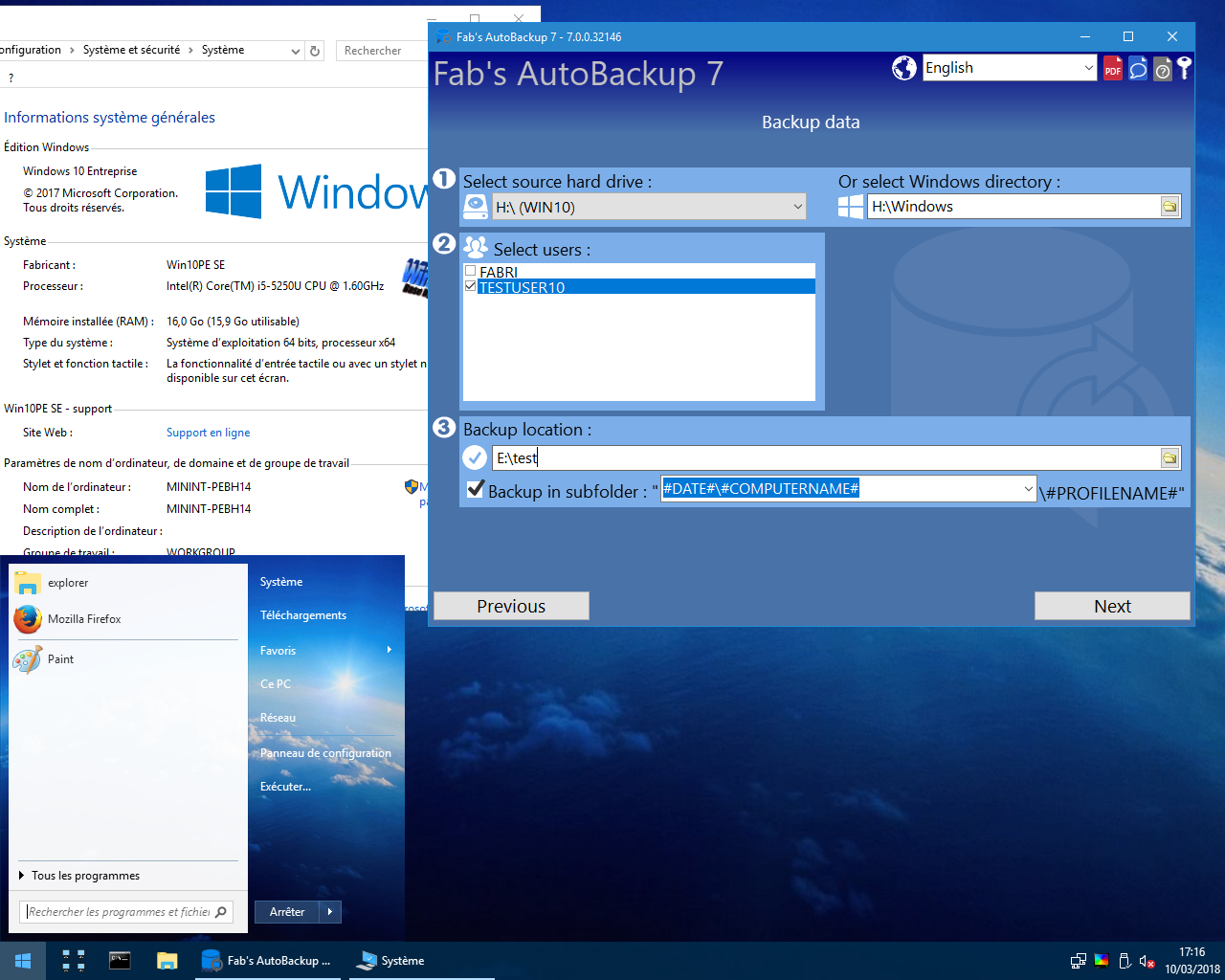Open the Arrêter shutdown options arrow
The height and width of the screenshot is (980, 1225).
(330, 912)
